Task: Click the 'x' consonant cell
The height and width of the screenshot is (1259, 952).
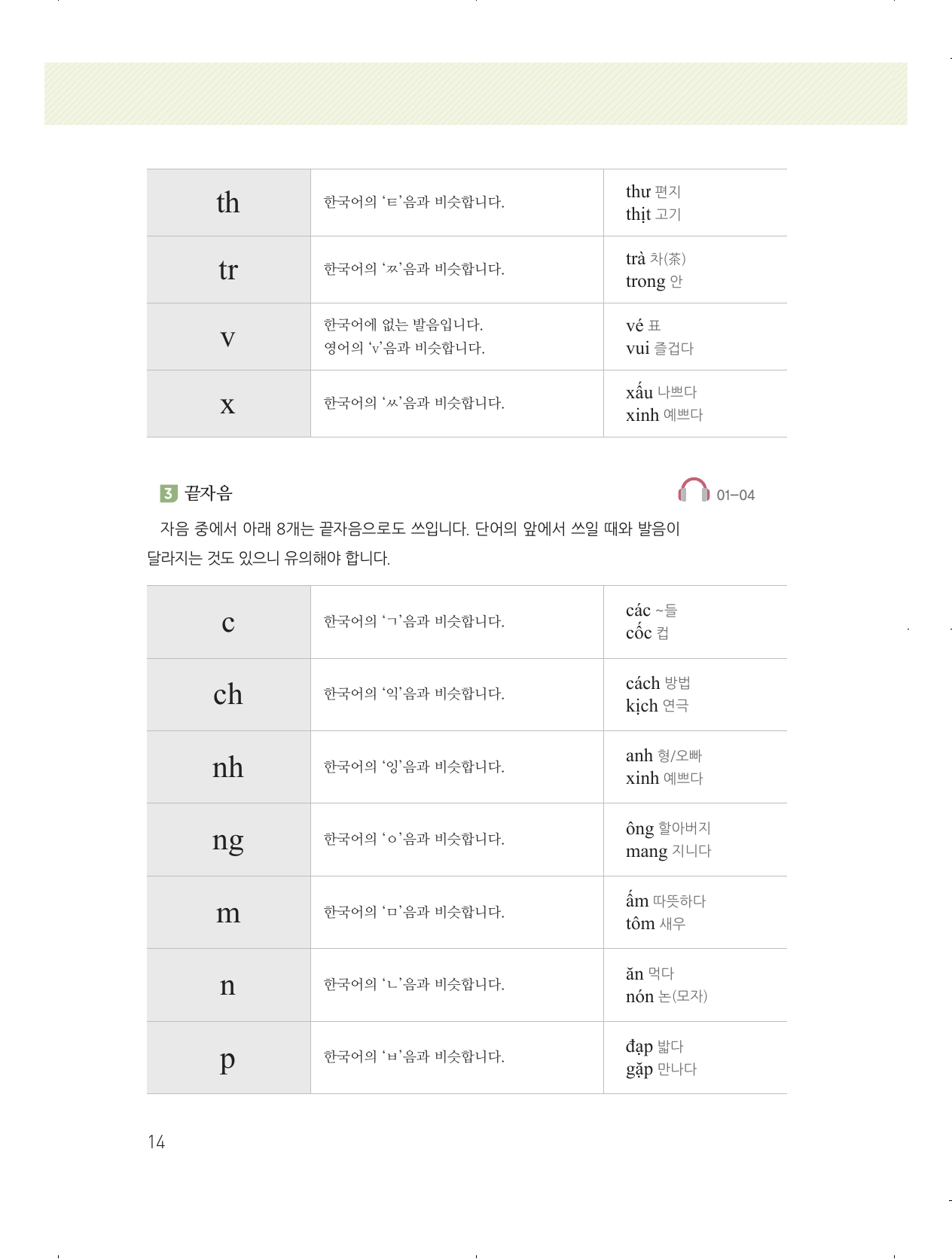Action: (228, 404)
